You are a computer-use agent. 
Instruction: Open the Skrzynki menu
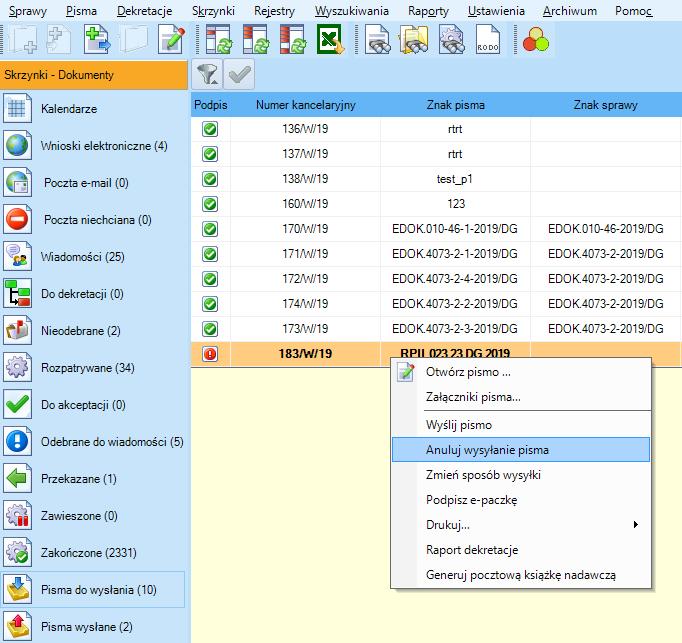point(213,11)
